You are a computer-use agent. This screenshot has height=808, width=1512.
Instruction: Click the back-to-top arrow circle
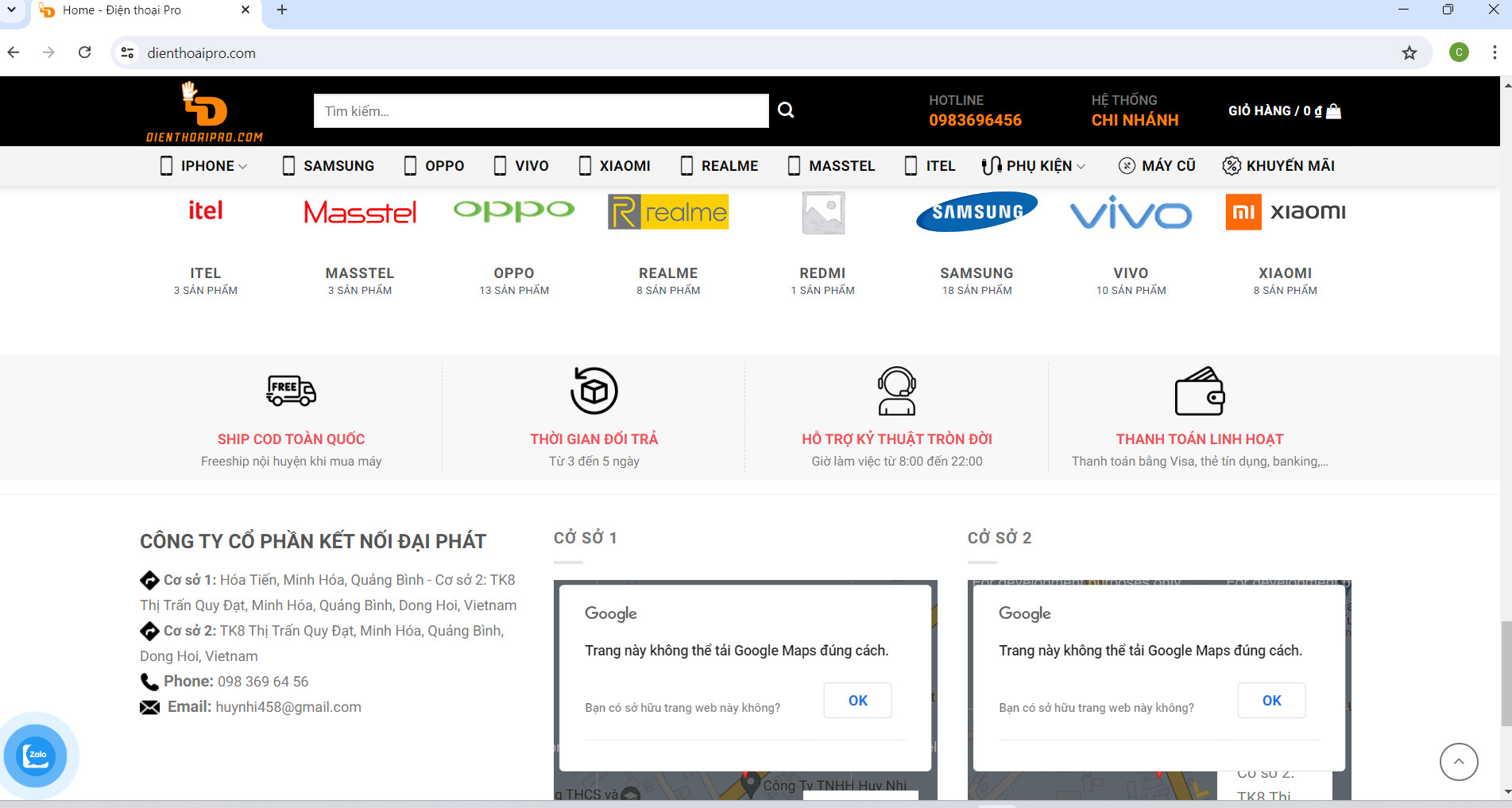click(1459, 762)
